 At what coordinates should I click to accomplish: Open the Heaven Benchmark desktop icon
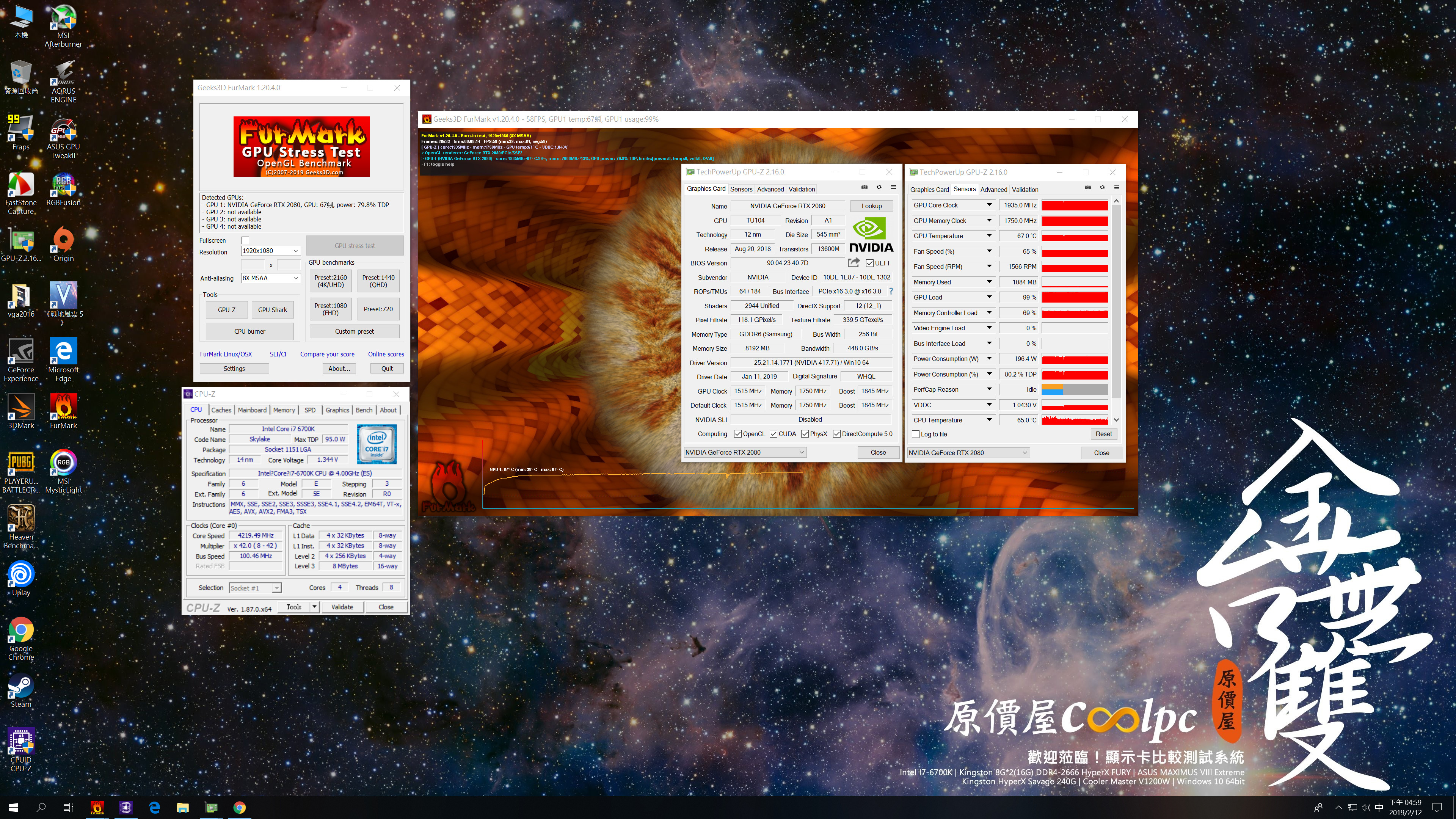[x=21, y=527]
